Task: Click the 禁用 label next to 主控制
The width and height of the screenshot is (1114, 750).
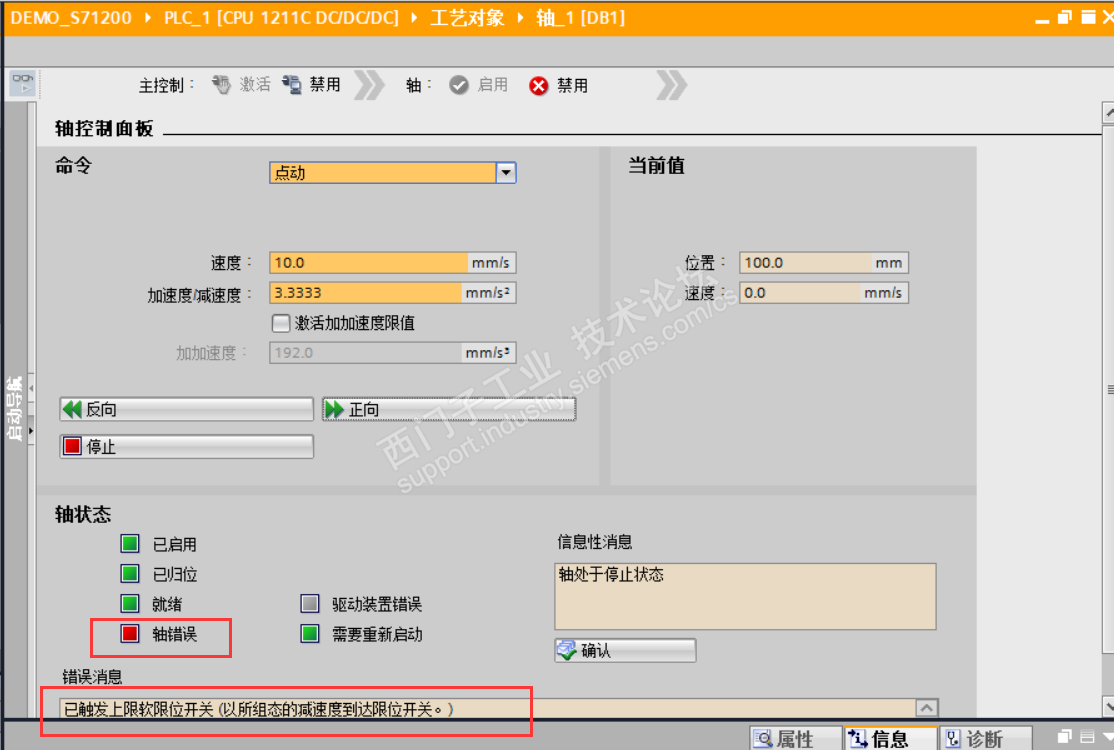Action: point(325,85)
